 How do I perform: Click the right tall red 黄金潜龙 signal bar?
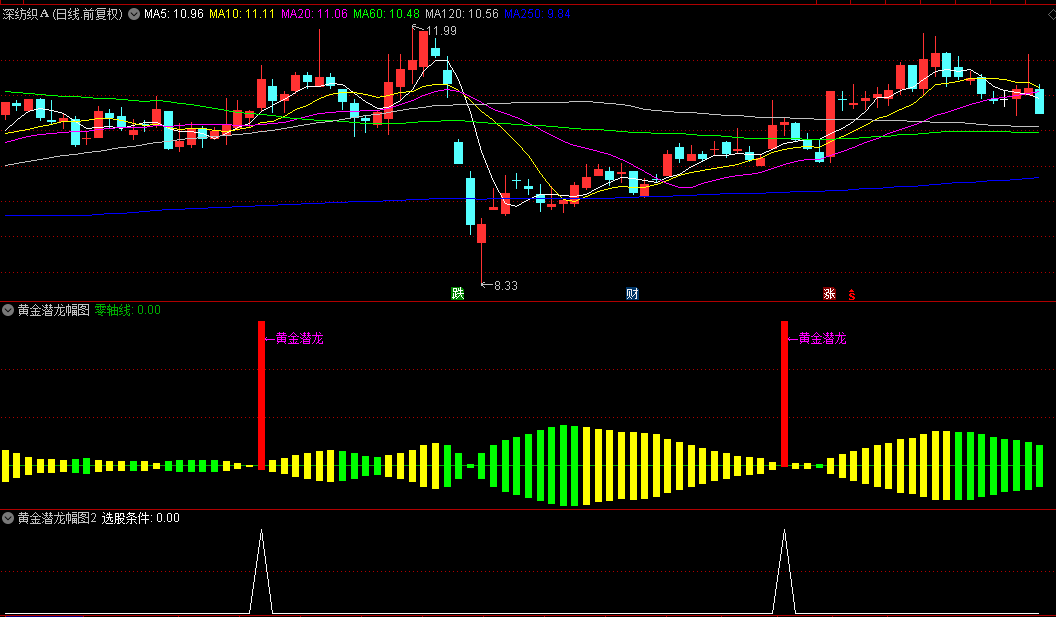pos(784,393)
